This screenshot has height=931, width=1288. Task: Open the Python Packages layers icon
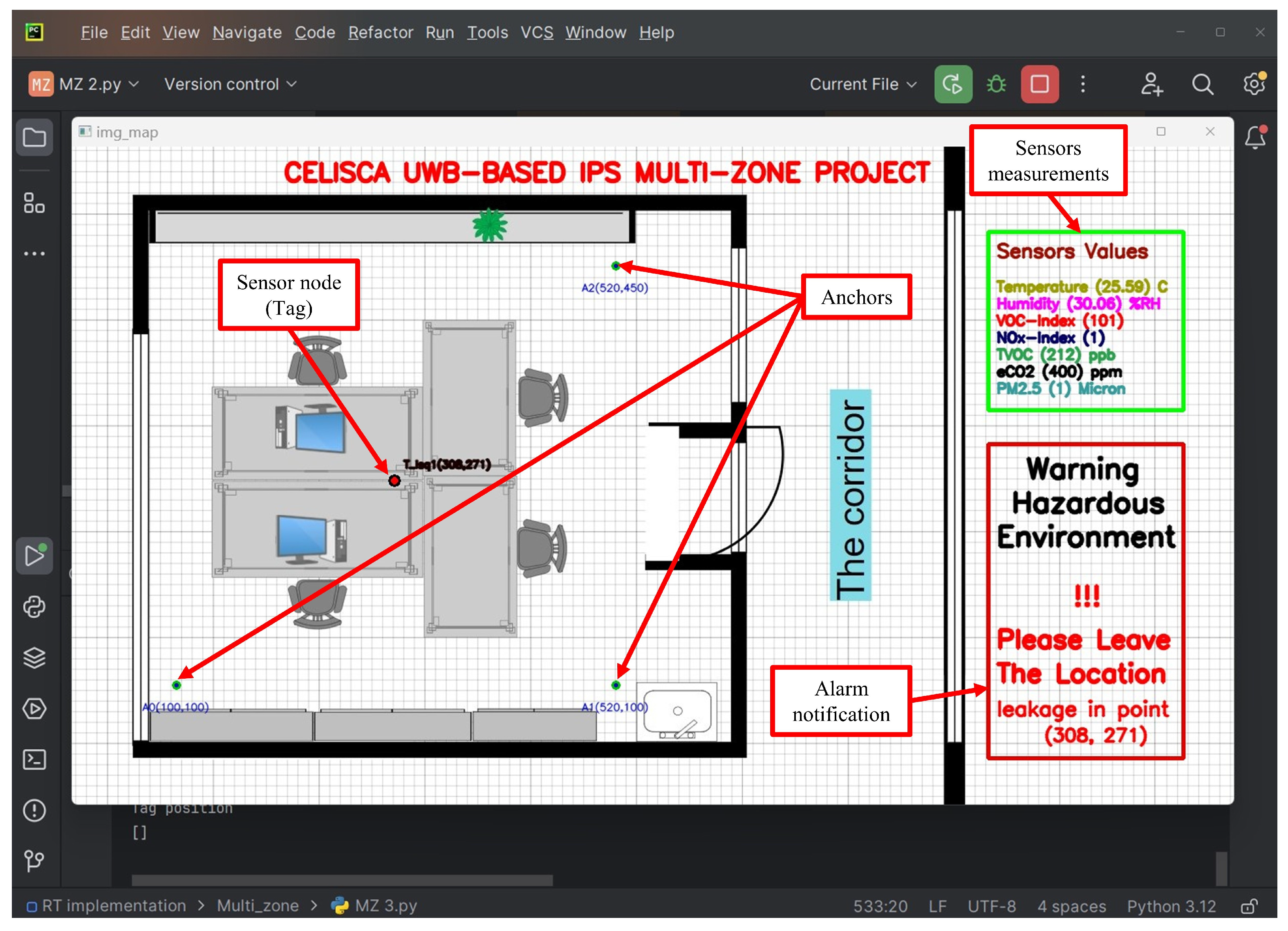34,658
